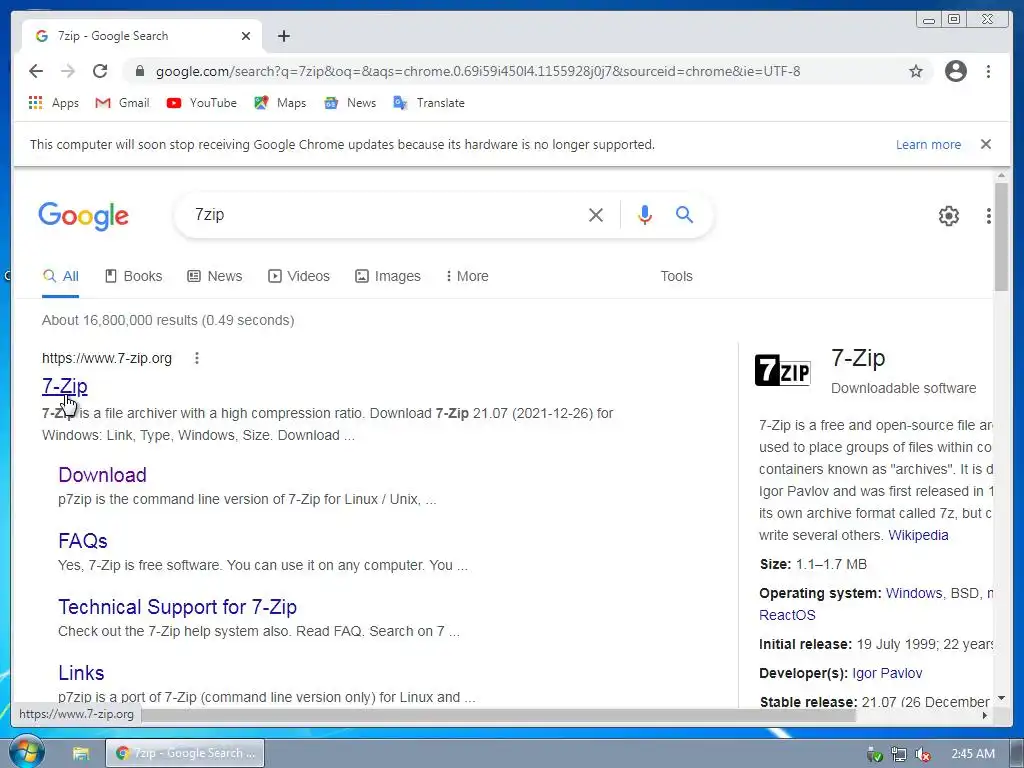This screenshot has width=1024, height=768.
Task: Go back with the browser back arrow
Action: 36,71
